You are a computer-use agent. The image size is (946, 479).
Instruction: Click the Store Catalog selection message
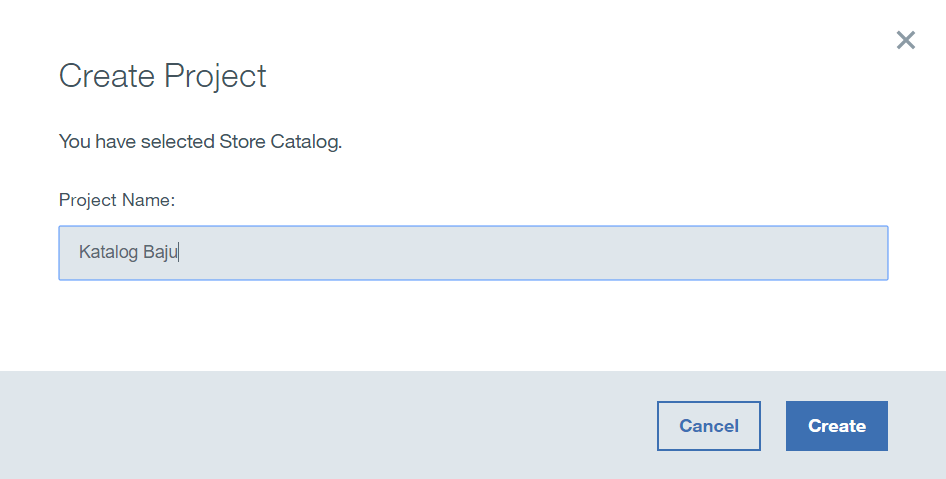tap(200, 142)
